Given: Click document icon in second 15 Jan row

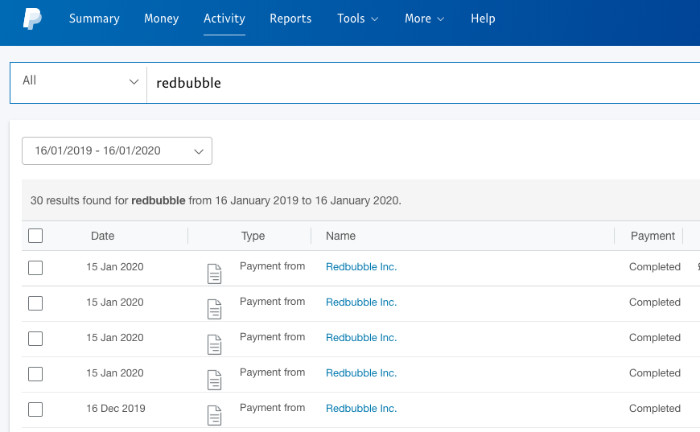Looking at the screenshot, I should (x=213, y=309).
